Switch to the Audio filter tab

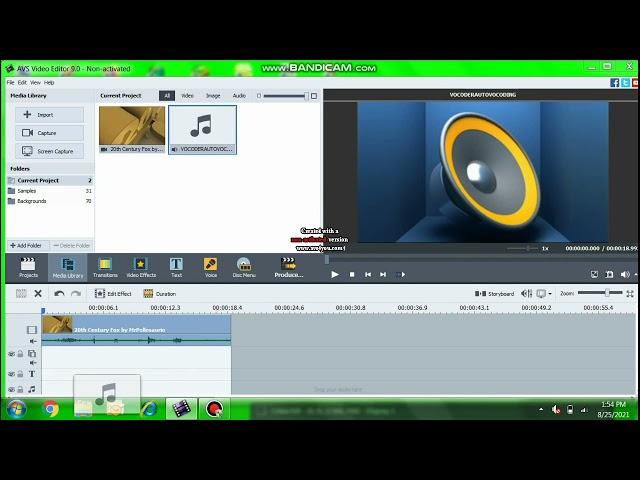(239, 96)
